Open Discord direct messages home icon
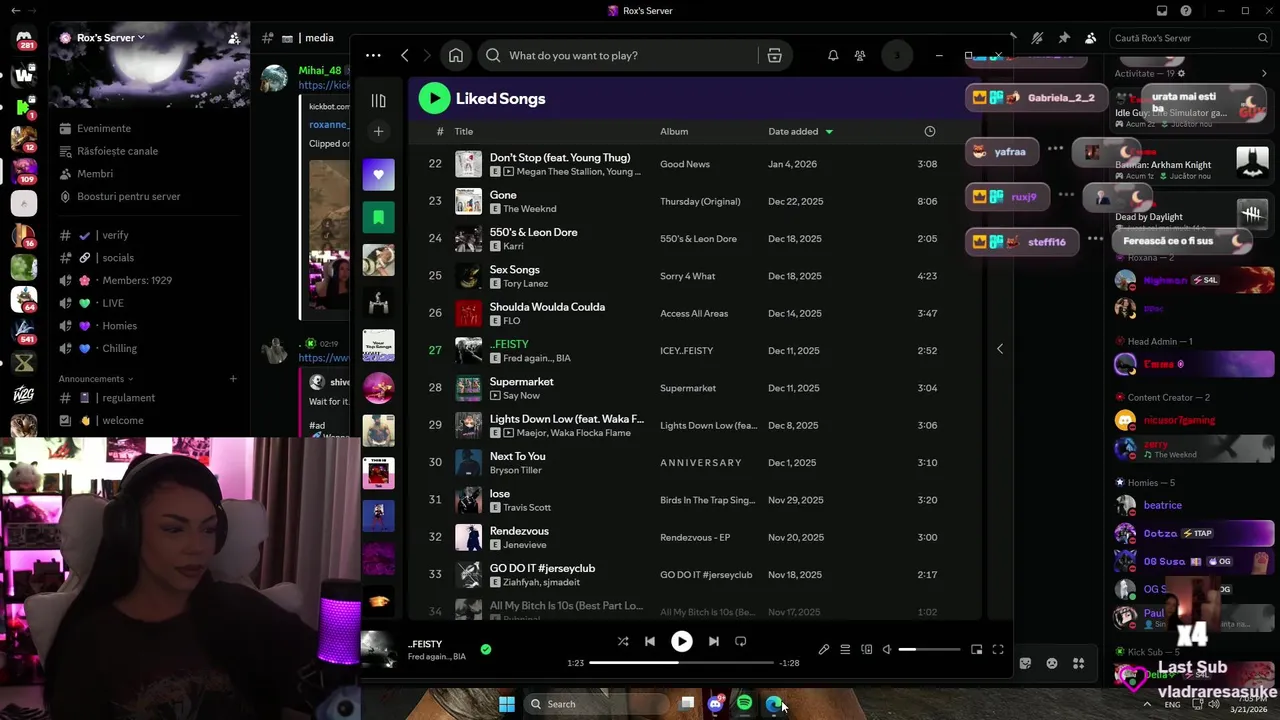 (24, 40)
